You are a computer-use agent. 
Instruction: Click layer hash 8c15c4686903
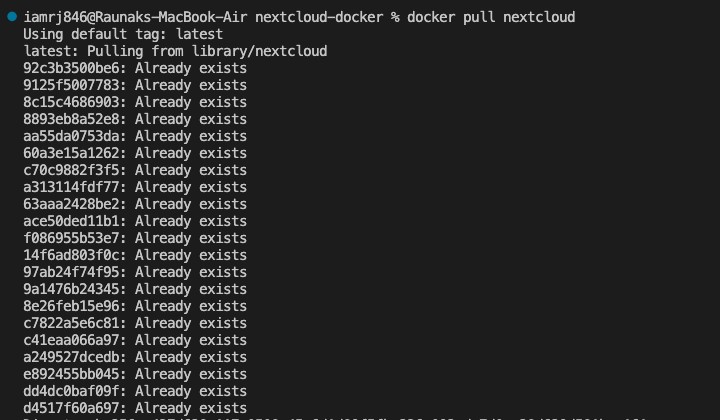[x=74, y=102]
